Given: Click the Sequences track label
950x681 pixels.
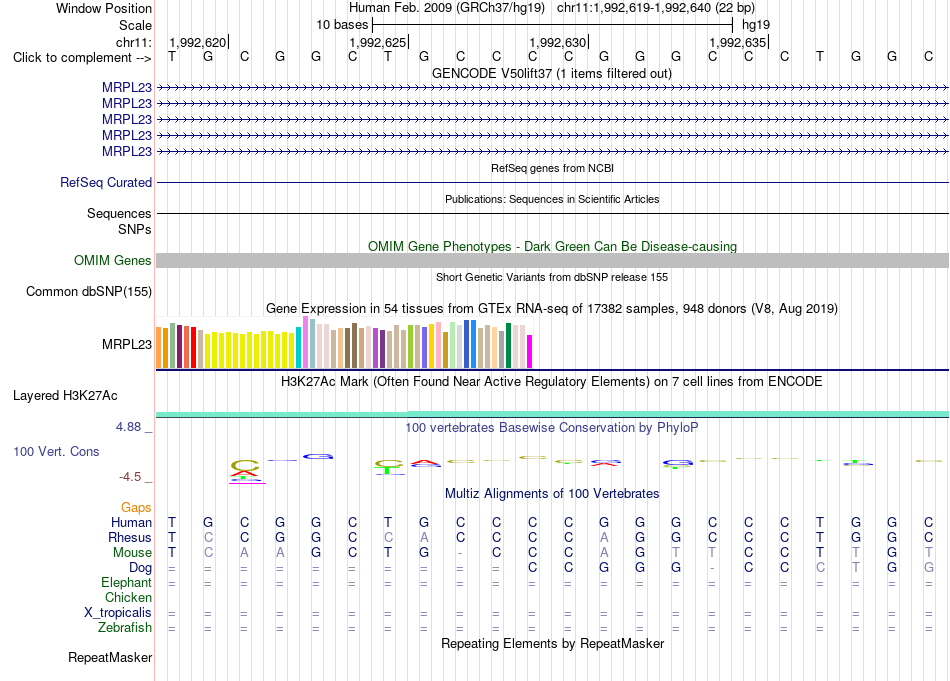Looking at the screenshot, I should [119, 213].
